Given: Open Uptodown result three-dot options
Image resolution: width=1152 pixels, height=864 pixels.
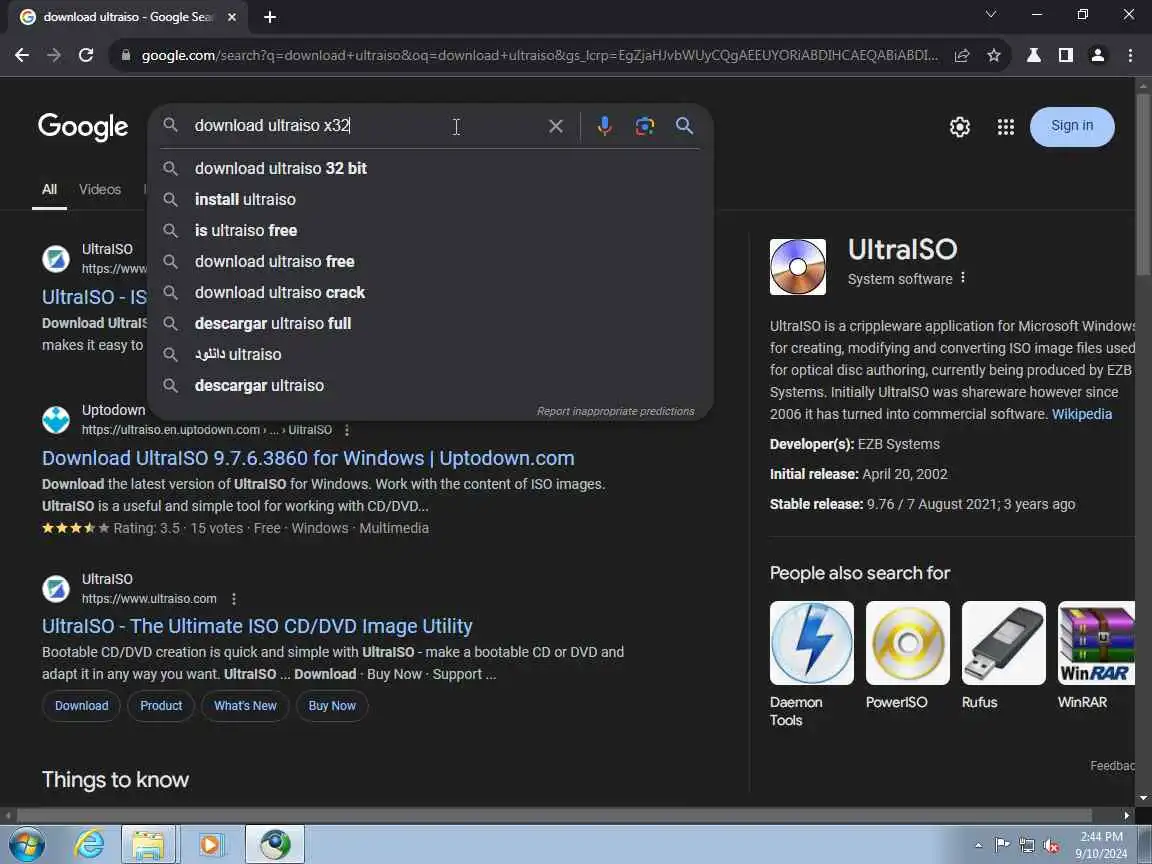Looking at the screenshot, I should tap(347, 430).
